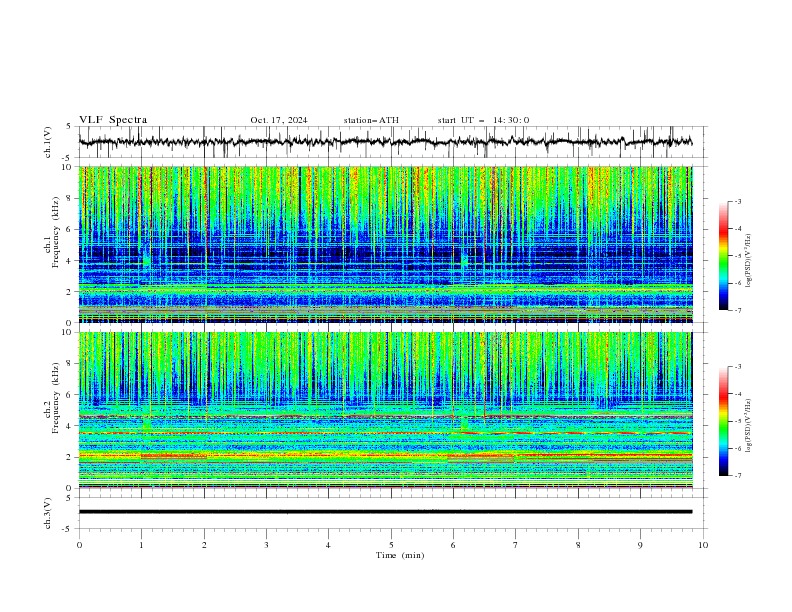The image size is (792, 612).
Task: Click the ch.3 flat black voltage trace
Action: click(x=385, y=512)
